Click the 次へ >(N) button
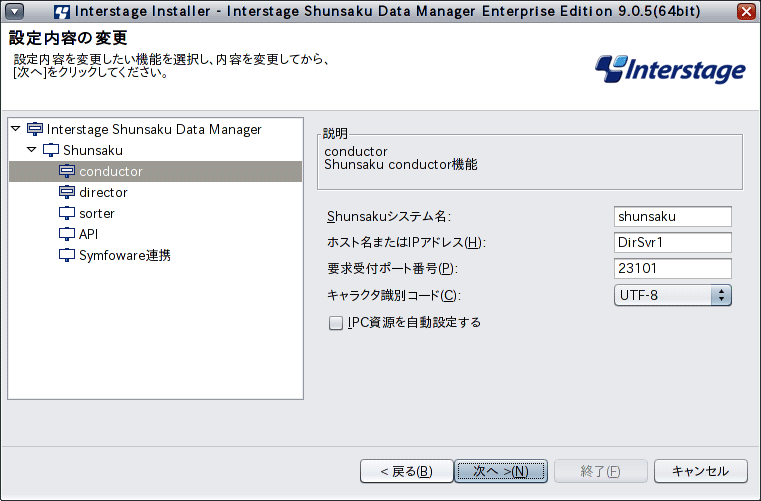Viewport: 761px width, 501px height. pos(501,471)
